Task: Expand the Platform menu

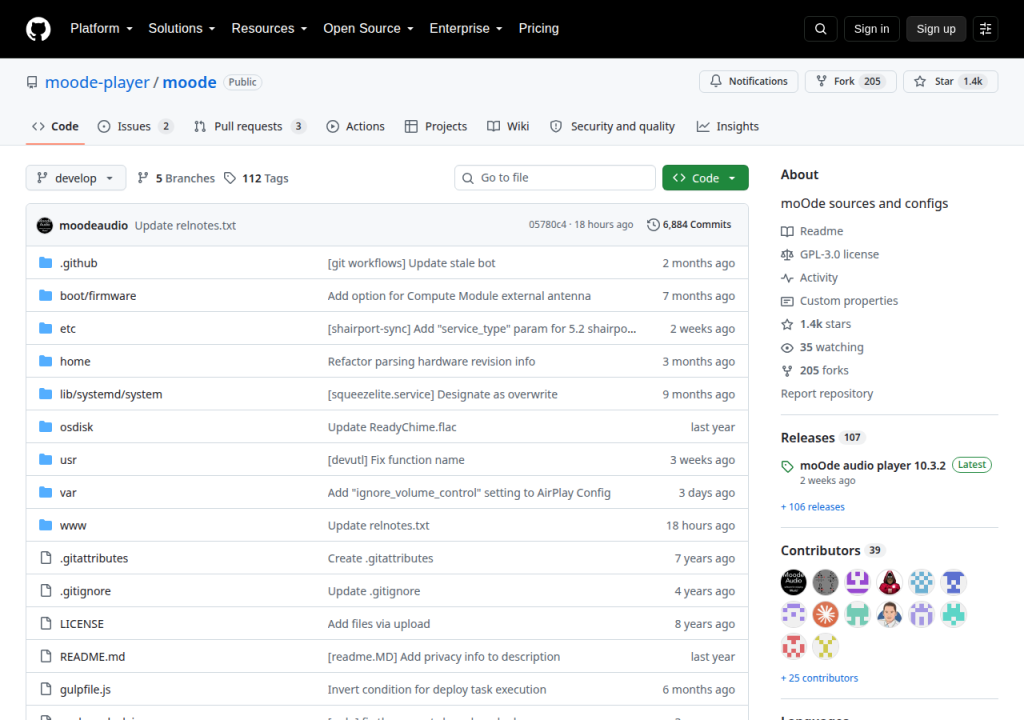Action: [x=101, y=29]
